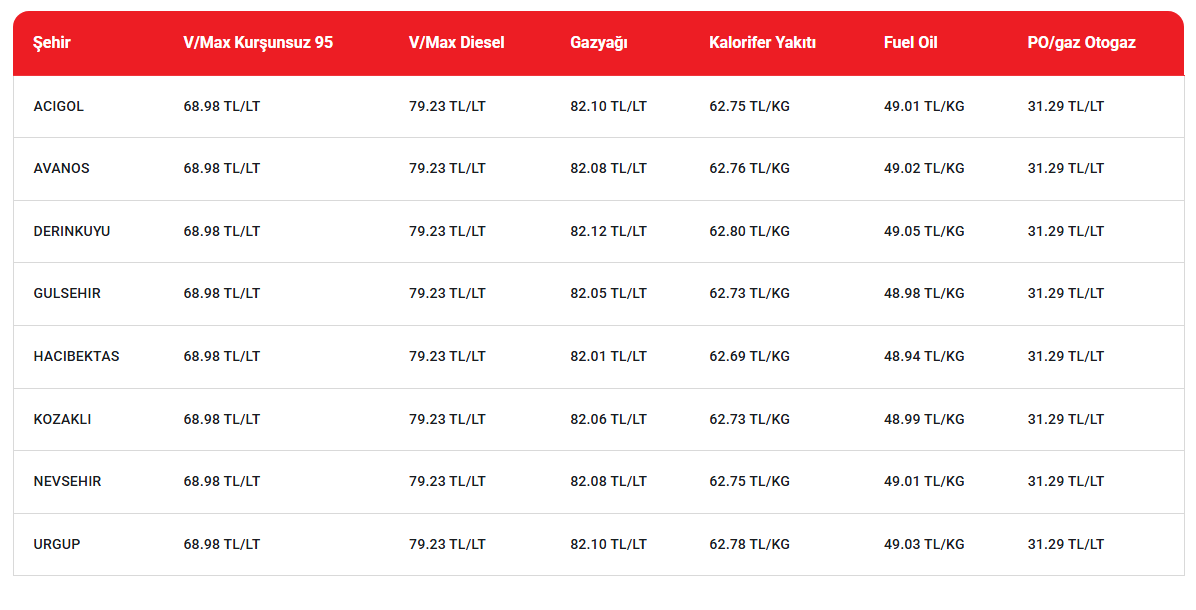Click DERINKUYU Otogaz price 31.29 TL/LT
This screenshot has width=1196, height=610.
point(1066,231)
